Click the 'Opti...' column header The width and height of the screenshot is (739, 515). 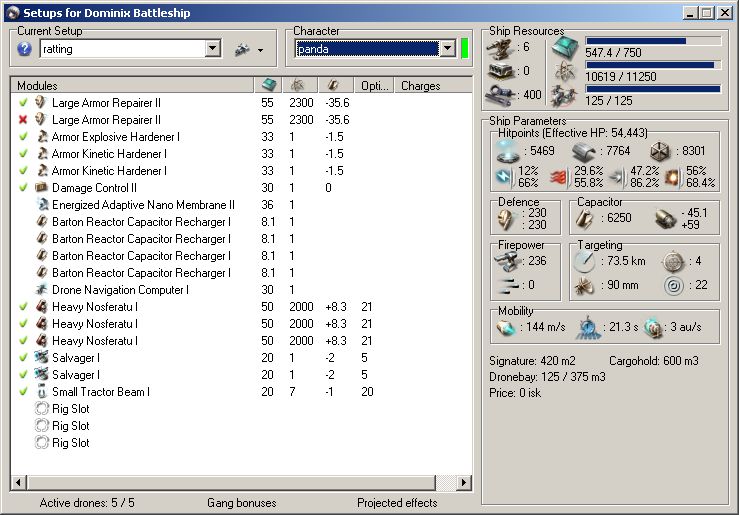click(374, 86)
